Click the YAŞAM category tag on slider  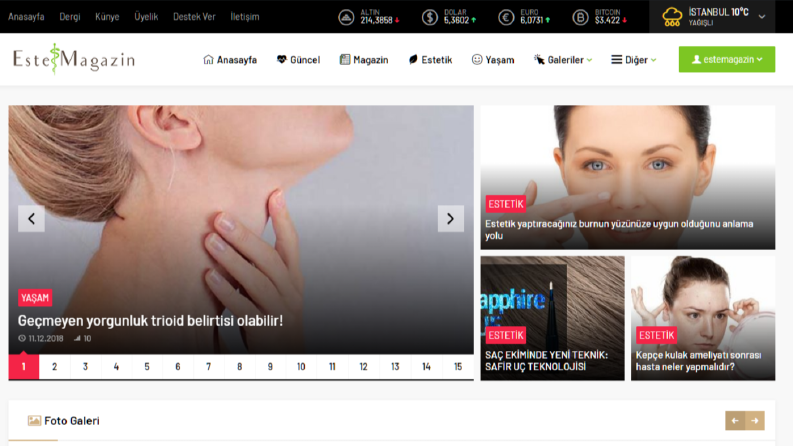35,298
